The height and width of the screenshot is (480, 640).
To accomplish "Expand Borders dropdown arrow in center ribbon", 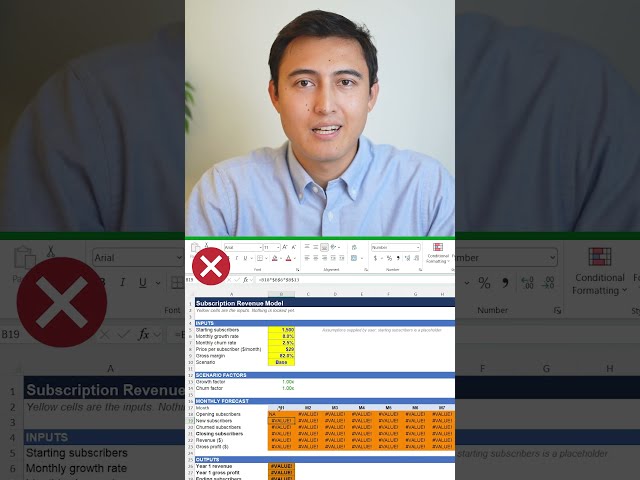I will click(265, 258).
